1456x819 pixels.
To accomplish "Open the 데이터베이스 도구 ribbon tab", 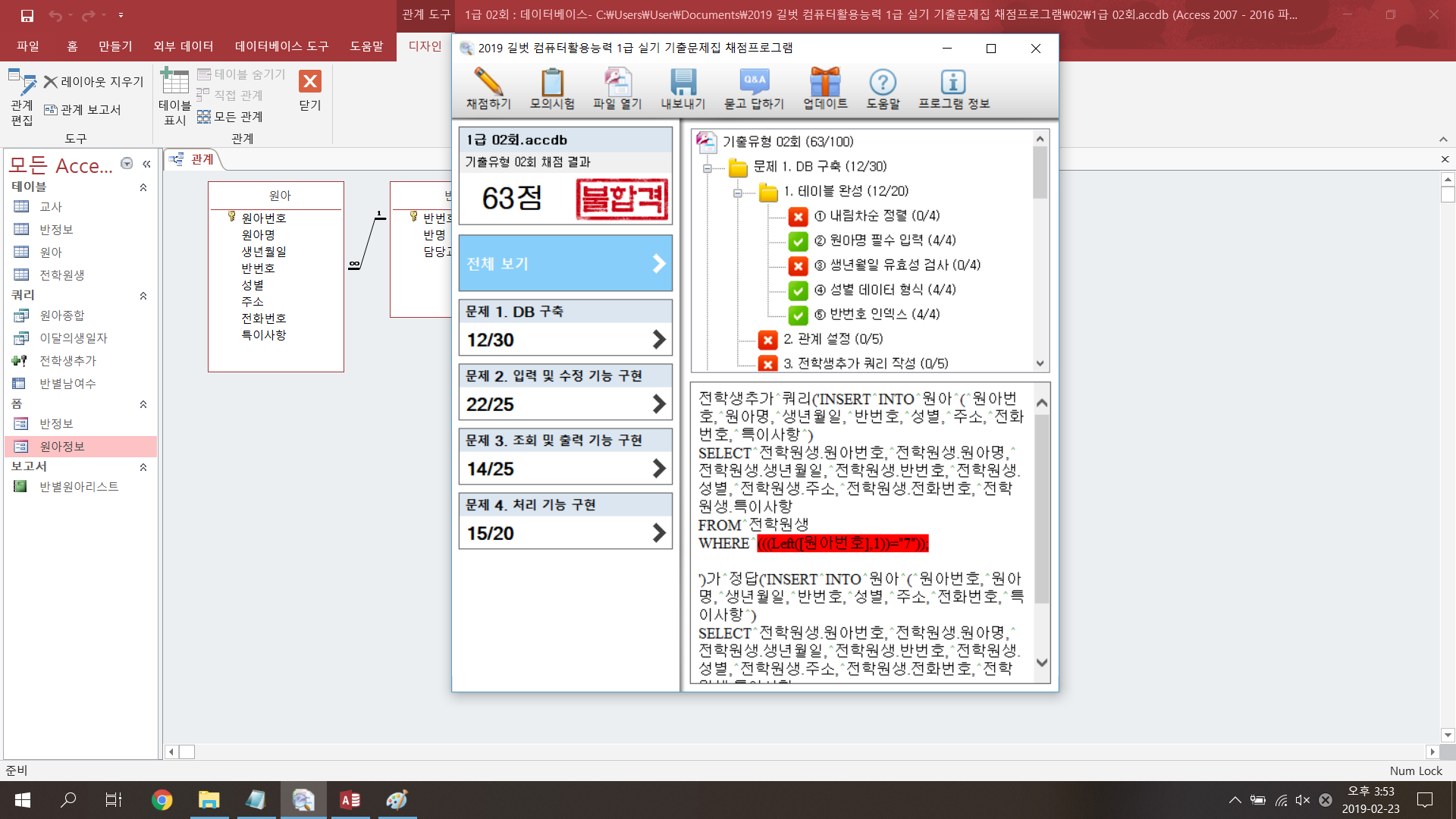I will tap(281, 46).
